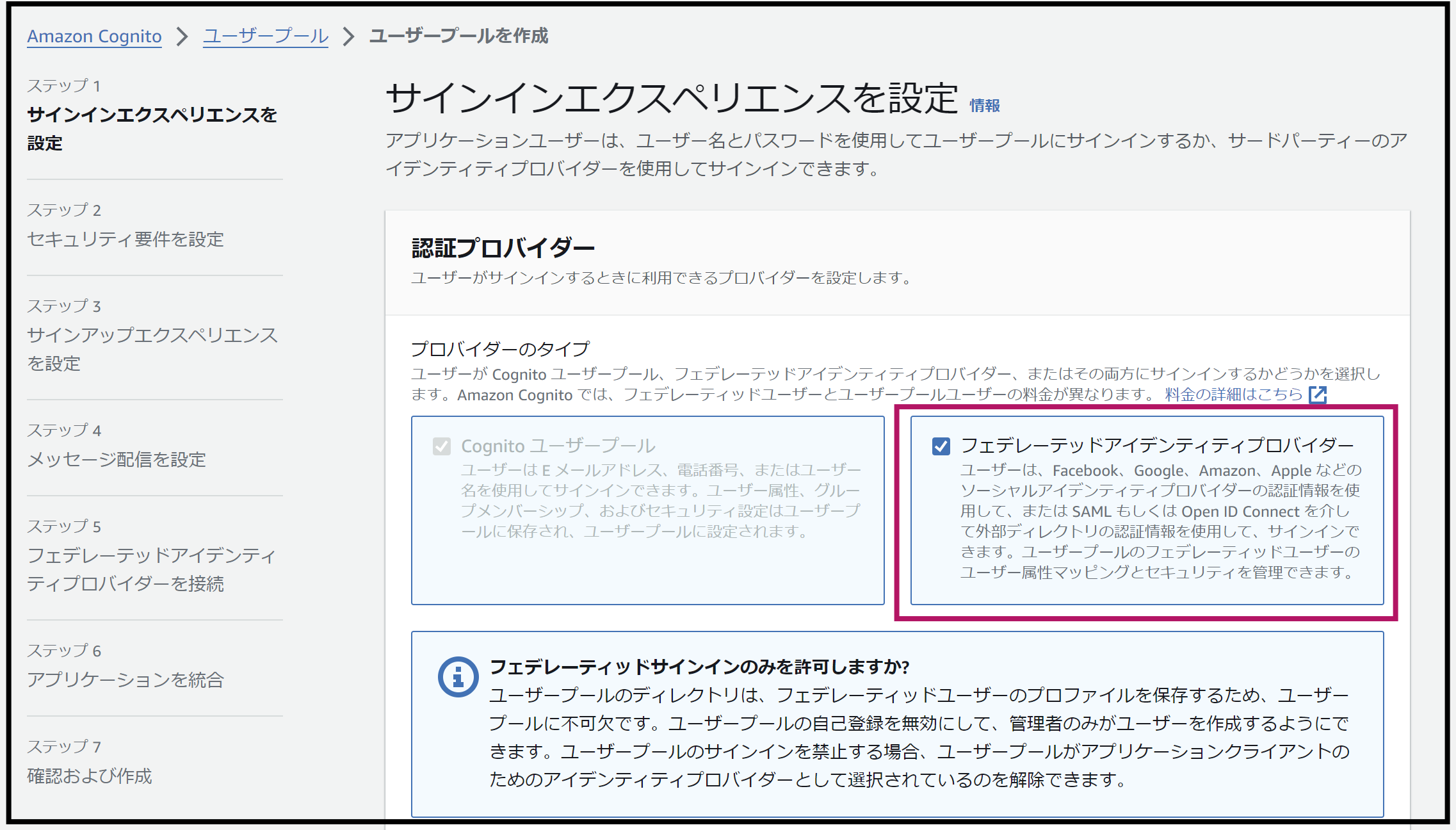Click the サインインエクスペリエンスを設定 page title
This screenshot has height=830, width=1456.
(672, 99)
